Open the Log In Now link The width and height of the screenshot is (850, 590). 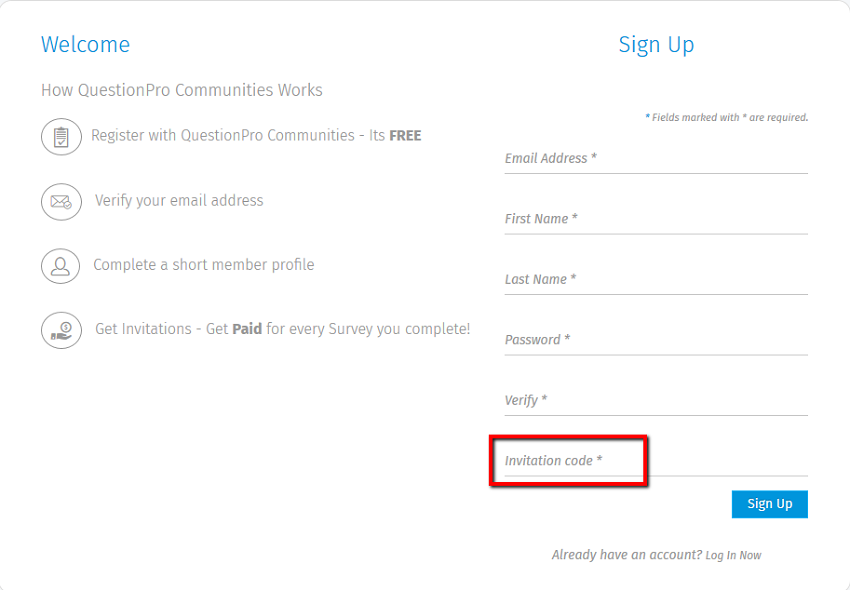coord(733,556)
